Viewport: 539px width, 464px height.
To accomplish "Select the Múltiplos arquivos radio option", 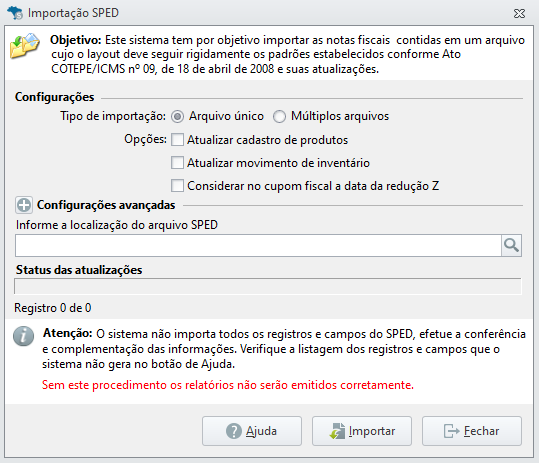I will pyautogui.click(x=279, y=117).
